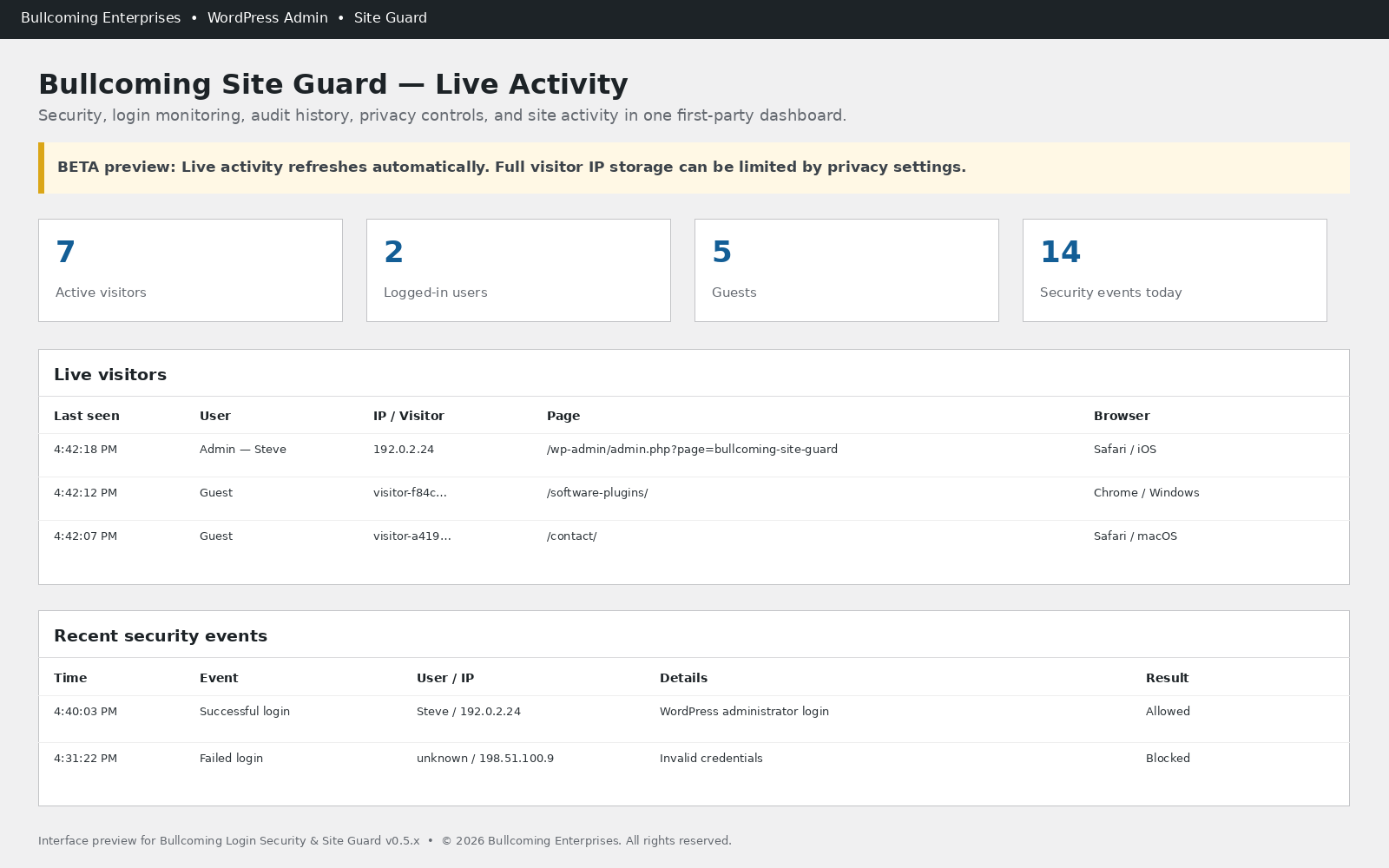This screenshot has width=1389, height=868.
Task: Click the Safari / macOS browser cell
Action: (x=1136, y=536)
